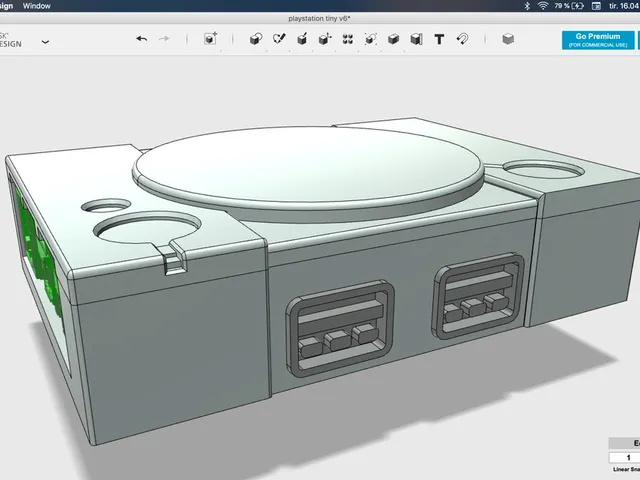The image size is (640, 480).
Task: Select the right controller port on model
Action: 478,295
